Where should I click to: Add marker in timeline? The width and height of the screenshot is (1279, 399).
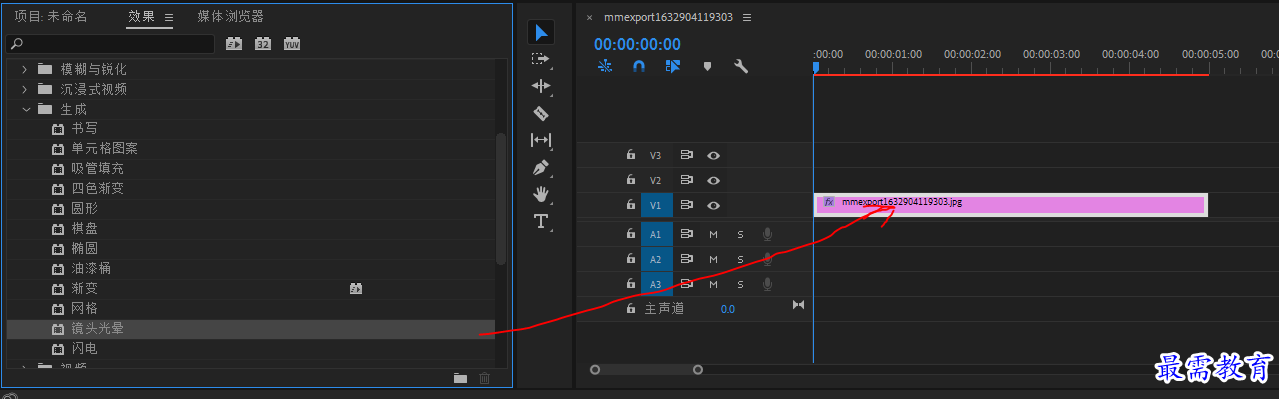708,66
